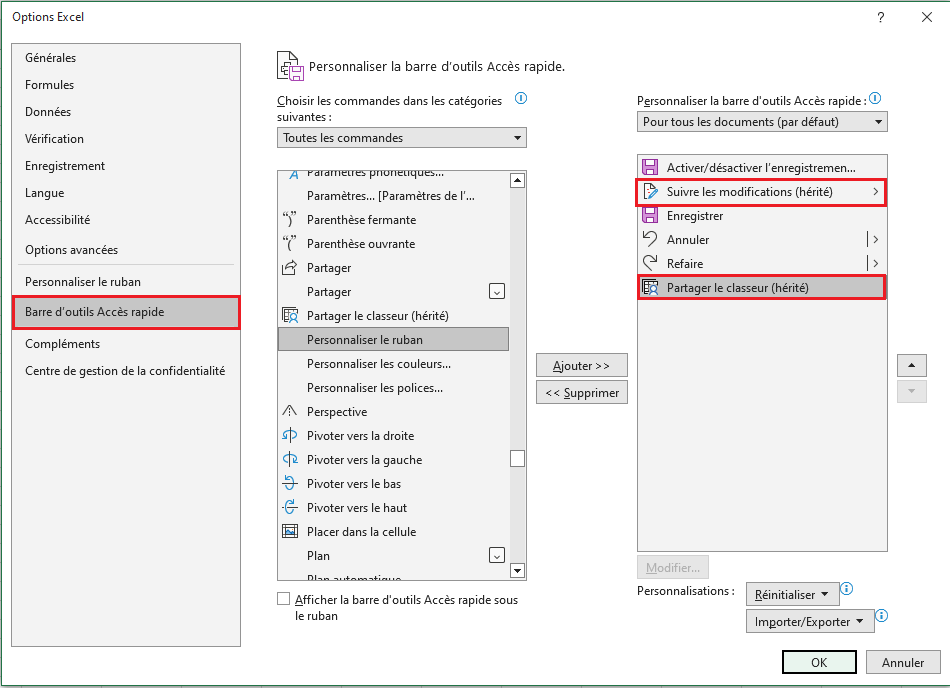Screen dimensions: 950x688
Task: Click the commands list scrollbar thumb
Action: pyautogui.click(x=517, y=458)
